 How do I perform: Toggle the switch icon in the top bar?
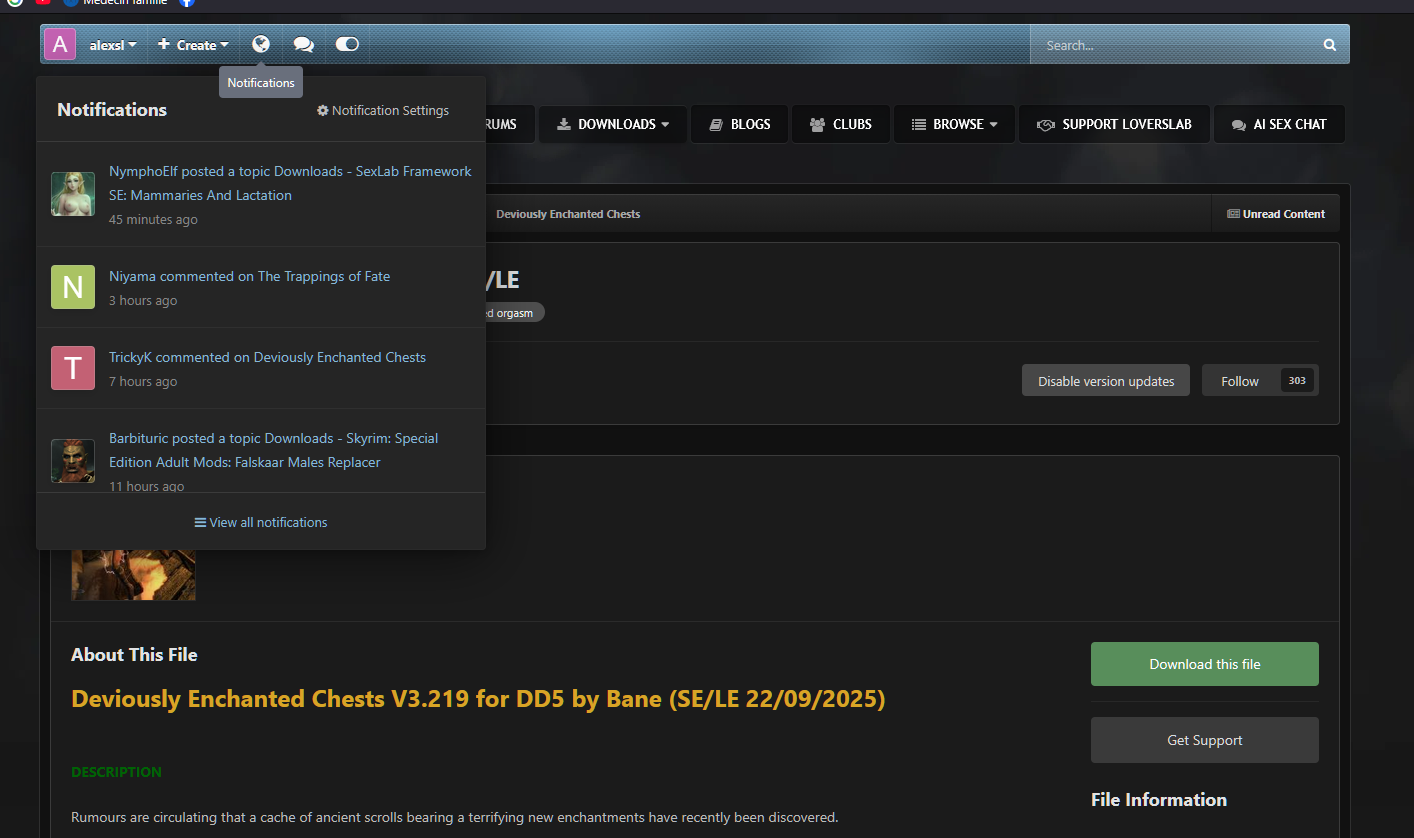[347, 45]
